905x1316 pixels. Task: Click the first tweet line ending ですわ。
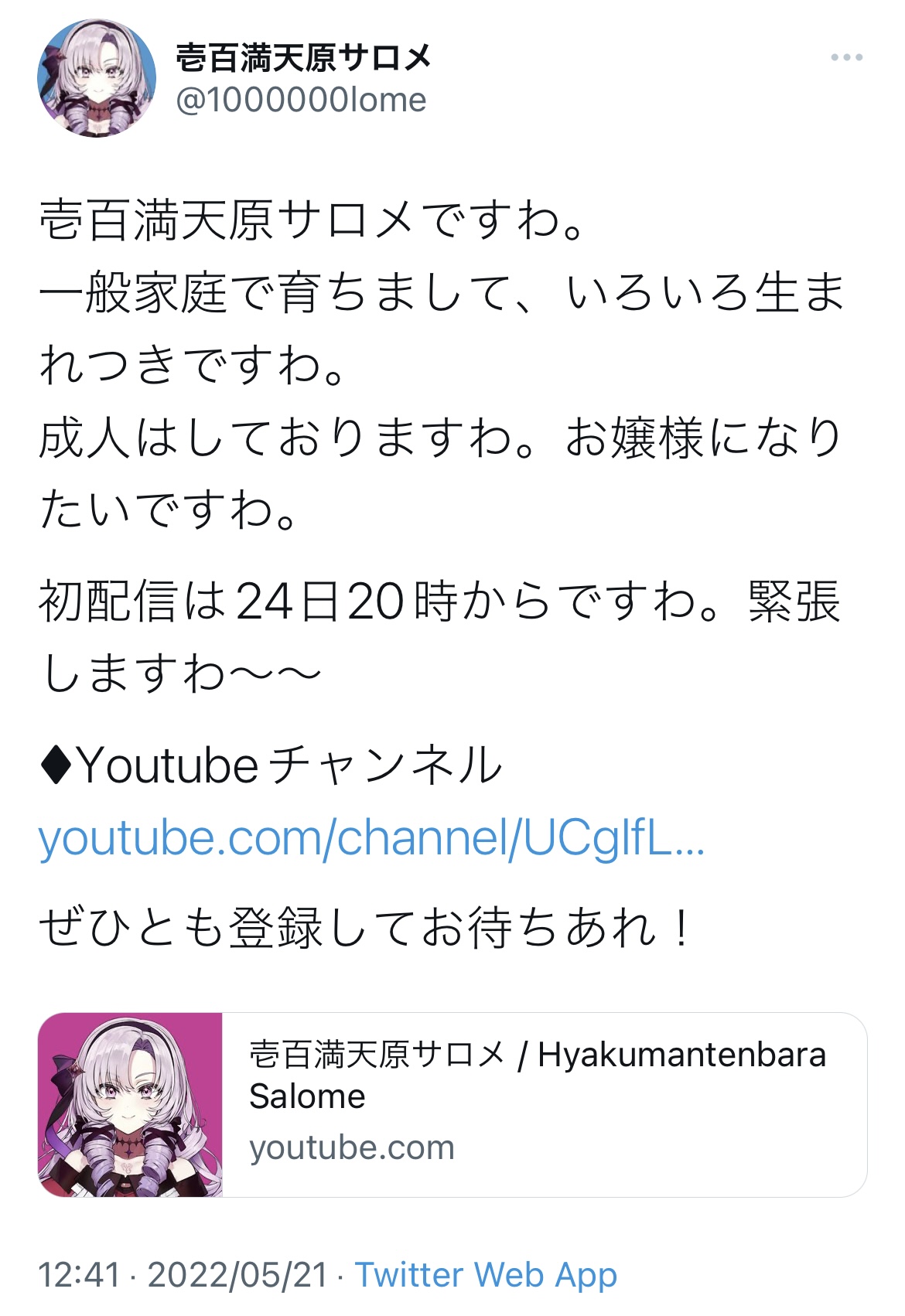click(x=313, y=220)
